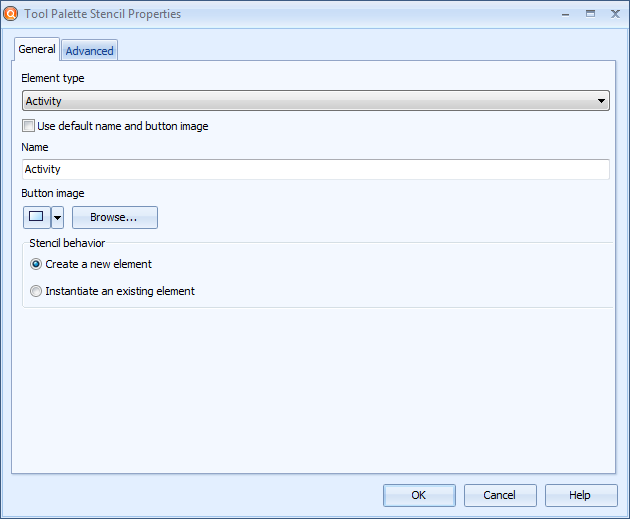630x519 pixels.
Task: Enable Use default name and button image
Action: pyautogui.click(x=28, y=126)
